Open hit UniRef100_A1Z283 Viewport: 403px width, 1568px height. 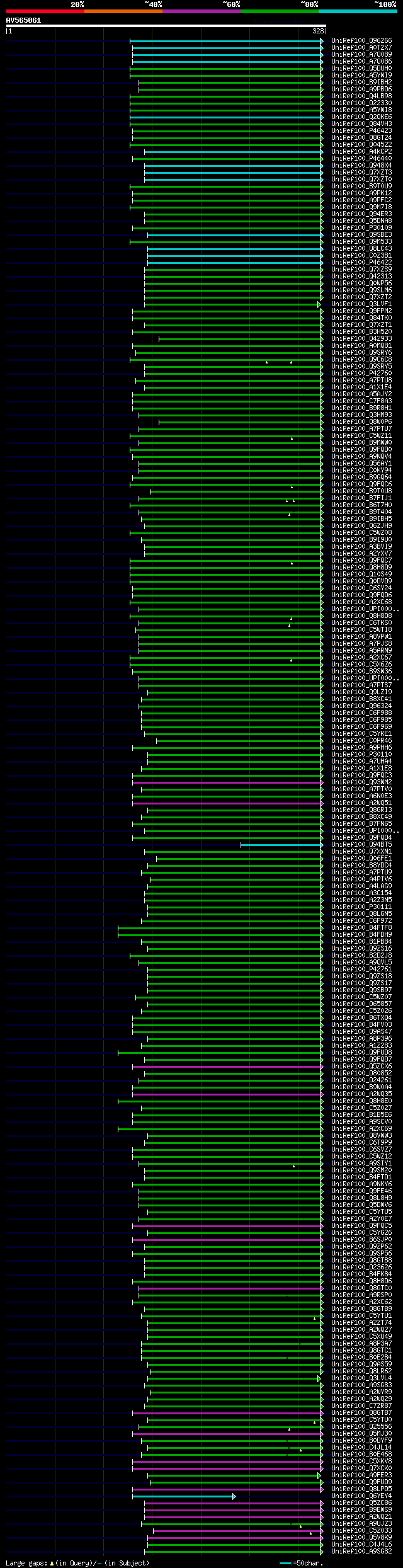tap(361, 1046)
